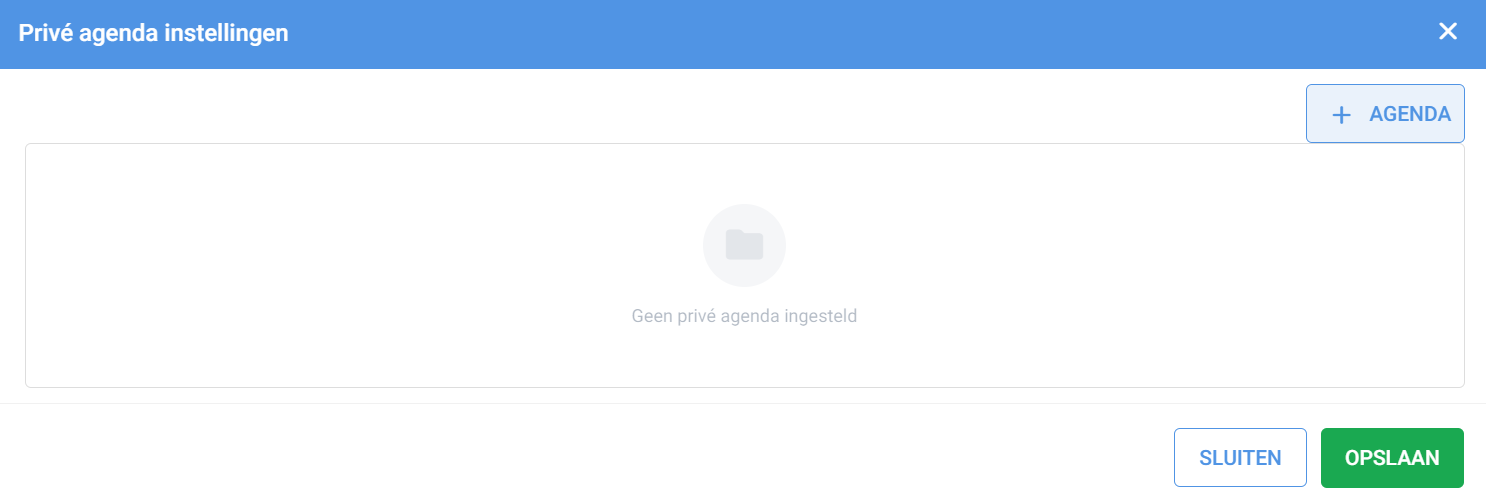Click the plus icon beside AGENDA
This screenshot has height=503, width=1486.
[x=1341, y=115]
